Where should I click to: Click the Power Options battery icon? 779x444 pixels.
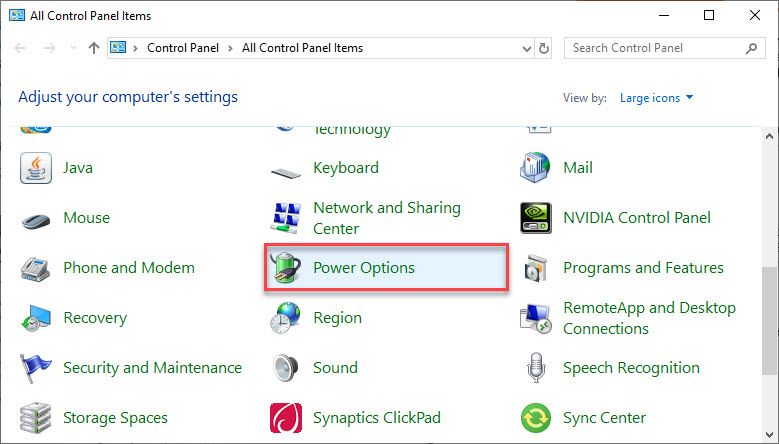(x=286, y=268)
